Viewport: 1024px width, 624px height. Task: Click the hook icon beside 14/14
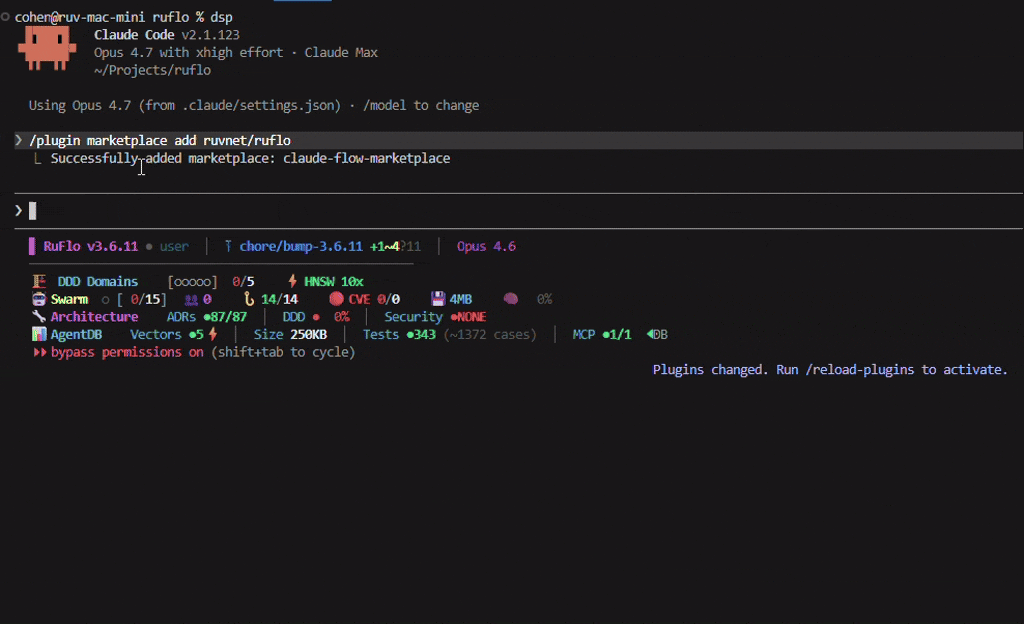click(x=249, y=299)
